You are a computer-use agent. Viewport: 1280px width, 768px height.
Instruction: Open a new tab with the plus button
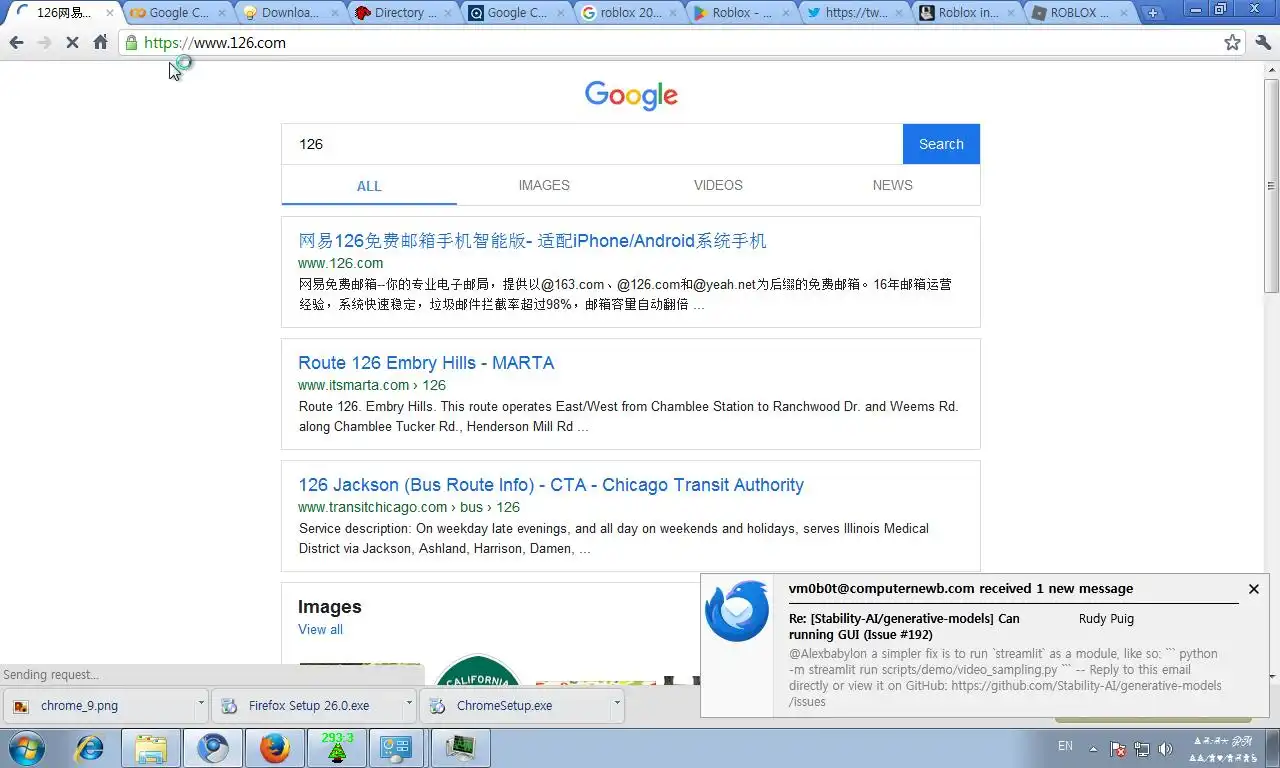point(1153,13)
